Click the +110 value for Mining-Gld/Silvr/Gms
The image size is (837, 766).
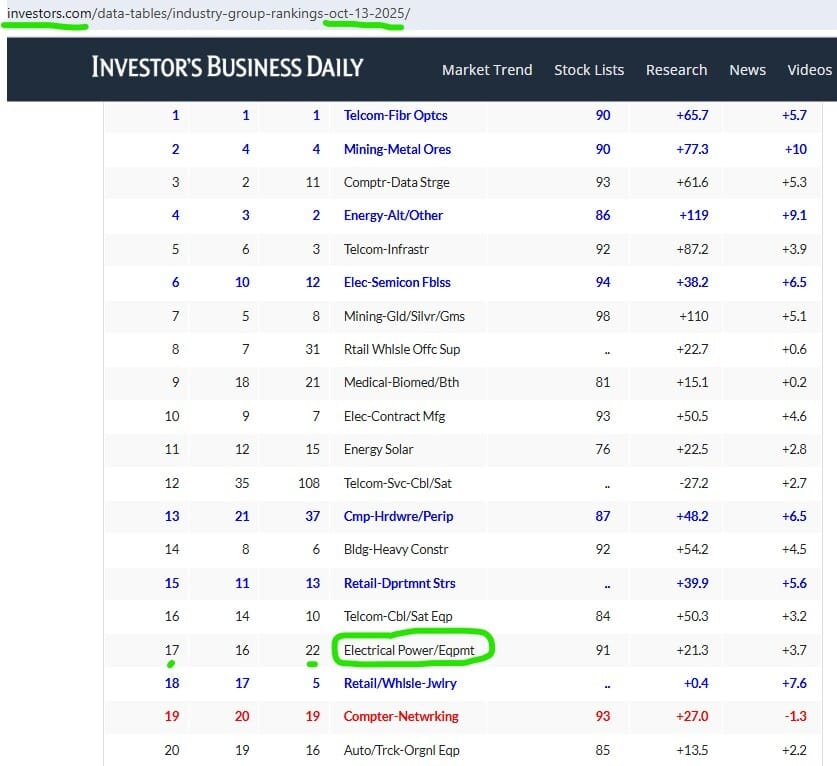tap(693, 316)
